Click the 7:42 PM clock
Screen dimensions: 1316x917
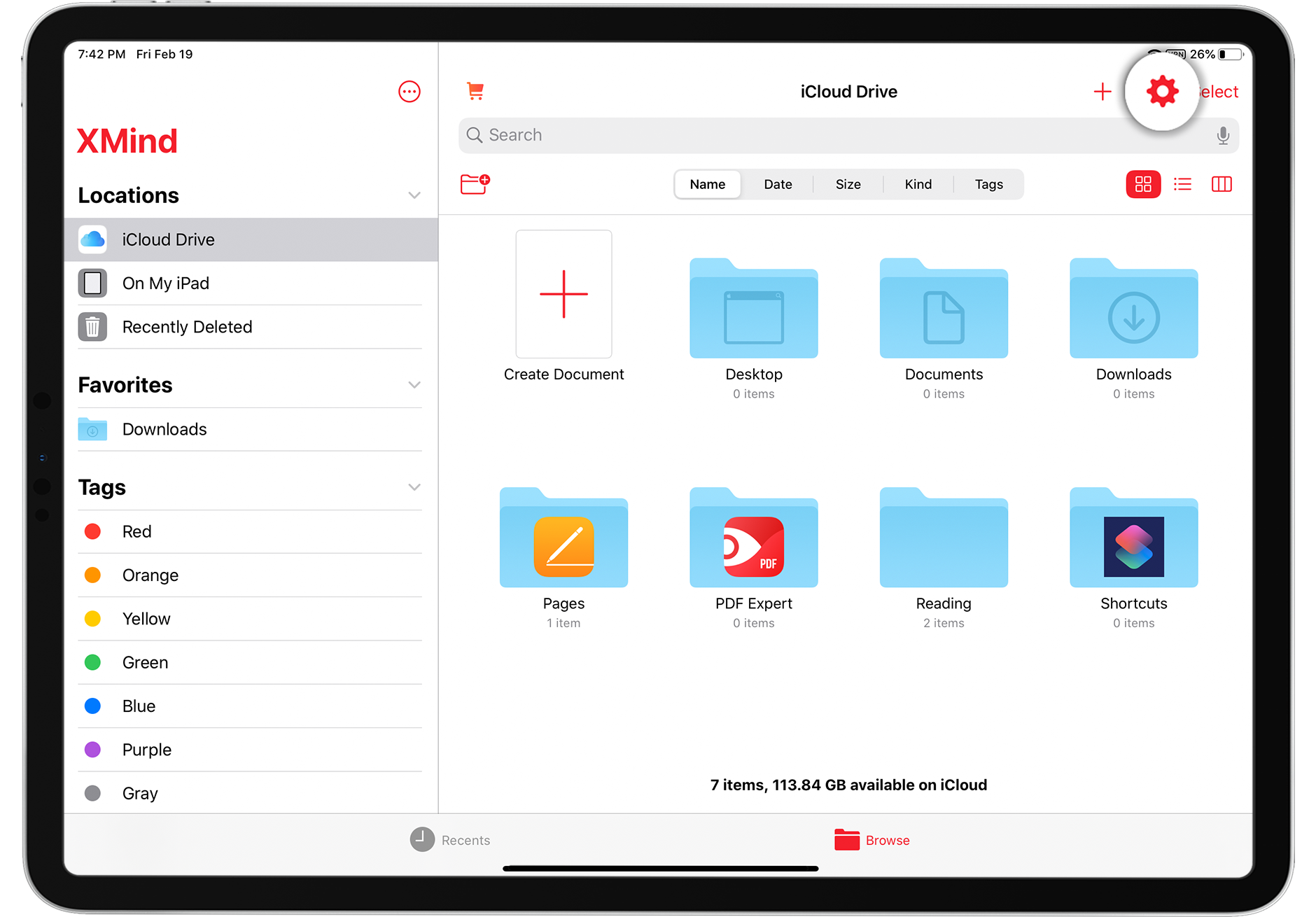(101, 54)
